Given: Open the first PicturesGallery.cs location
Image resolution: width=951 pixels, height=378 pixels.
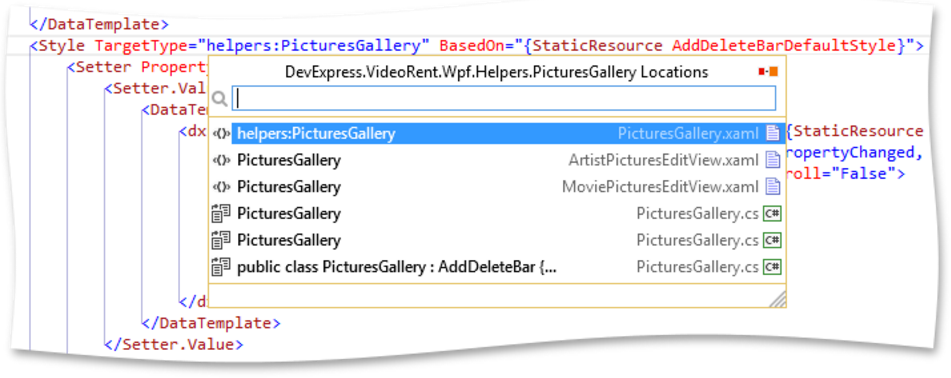Looking at the screenshot, I should point(496,213).
